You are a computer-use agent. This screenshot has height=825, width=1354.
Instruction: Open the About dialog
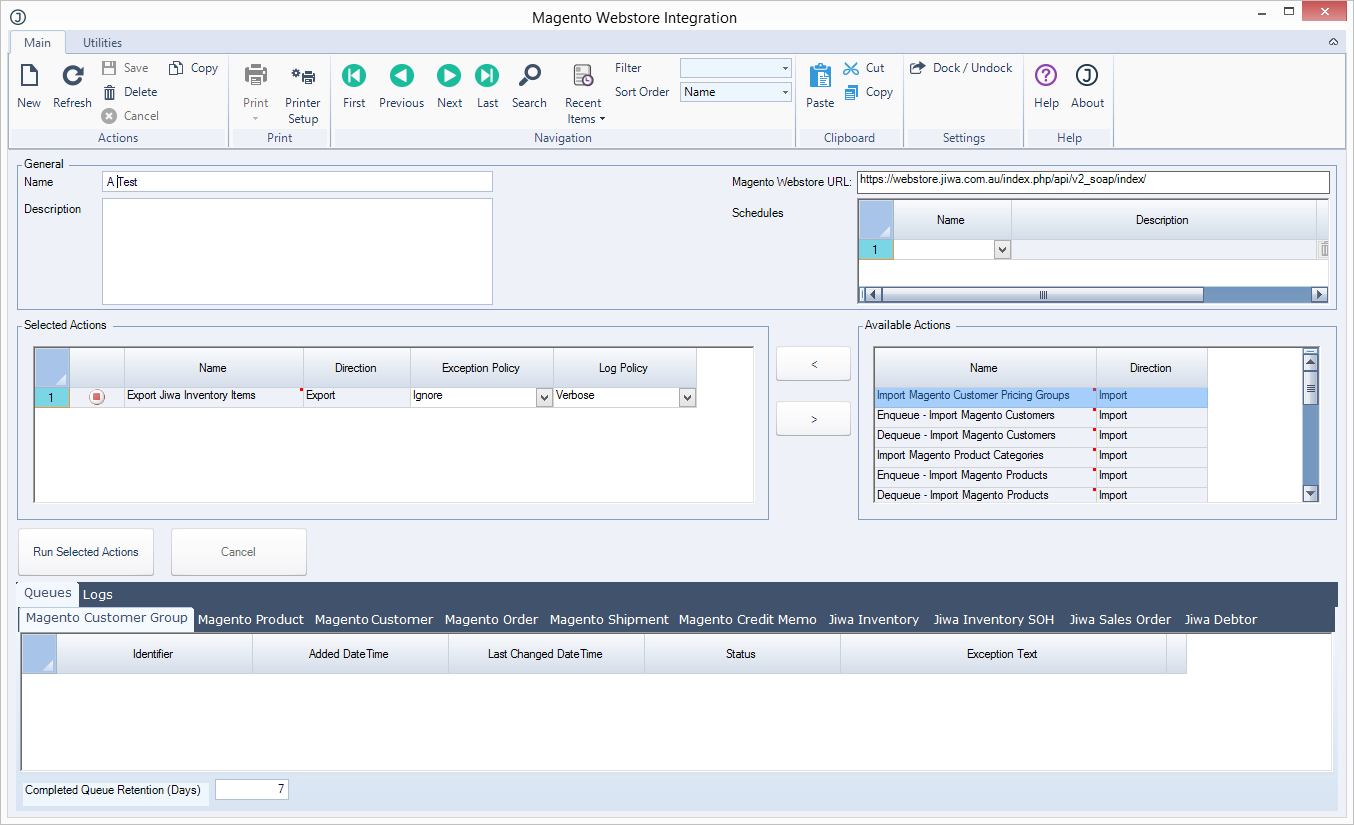point(1087,77)
